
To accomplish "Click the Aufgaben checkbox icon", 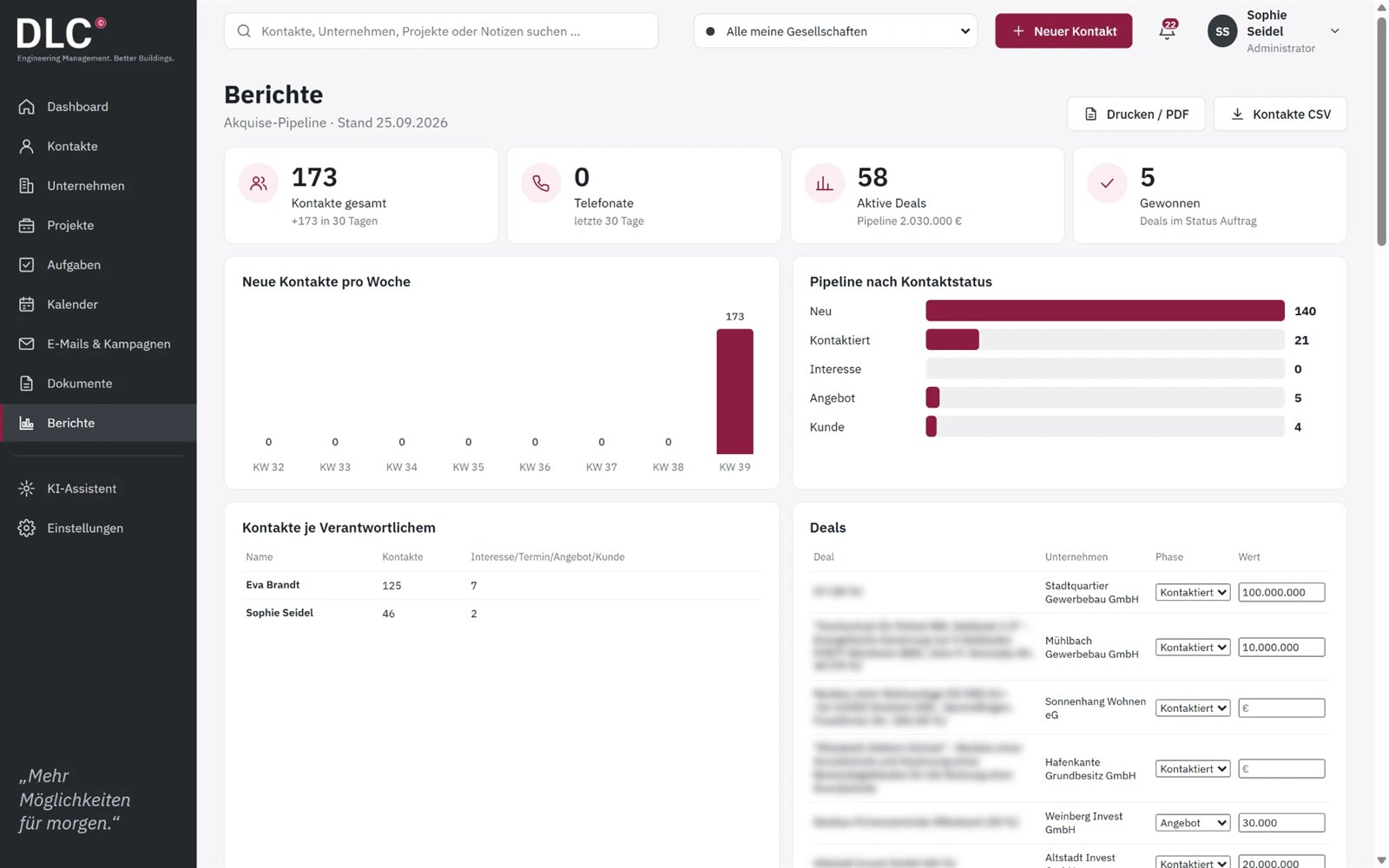I will point(27,265).
